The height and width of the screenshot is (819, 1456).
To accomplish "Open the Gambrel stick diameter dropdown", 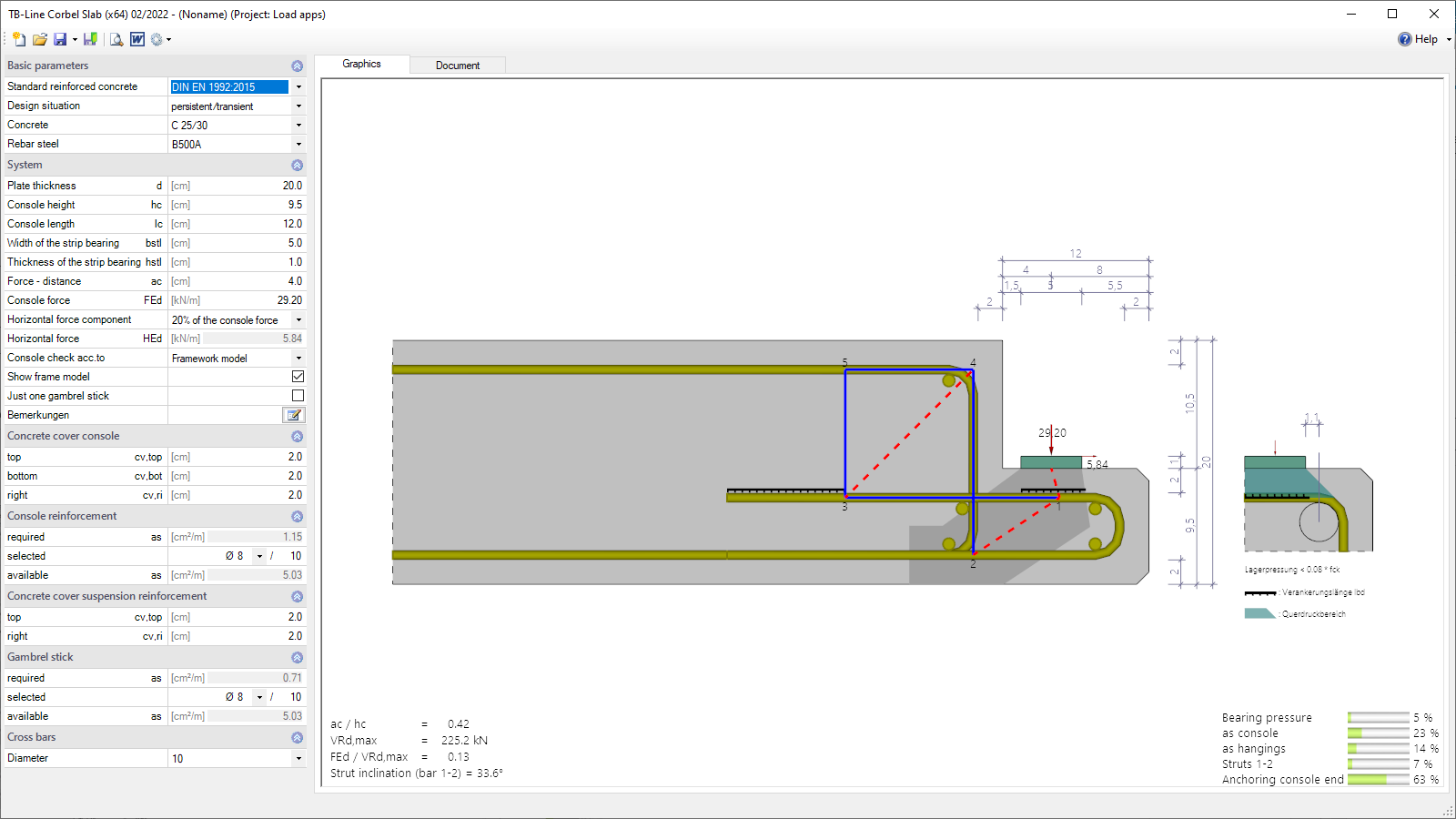I will point(259,697).
